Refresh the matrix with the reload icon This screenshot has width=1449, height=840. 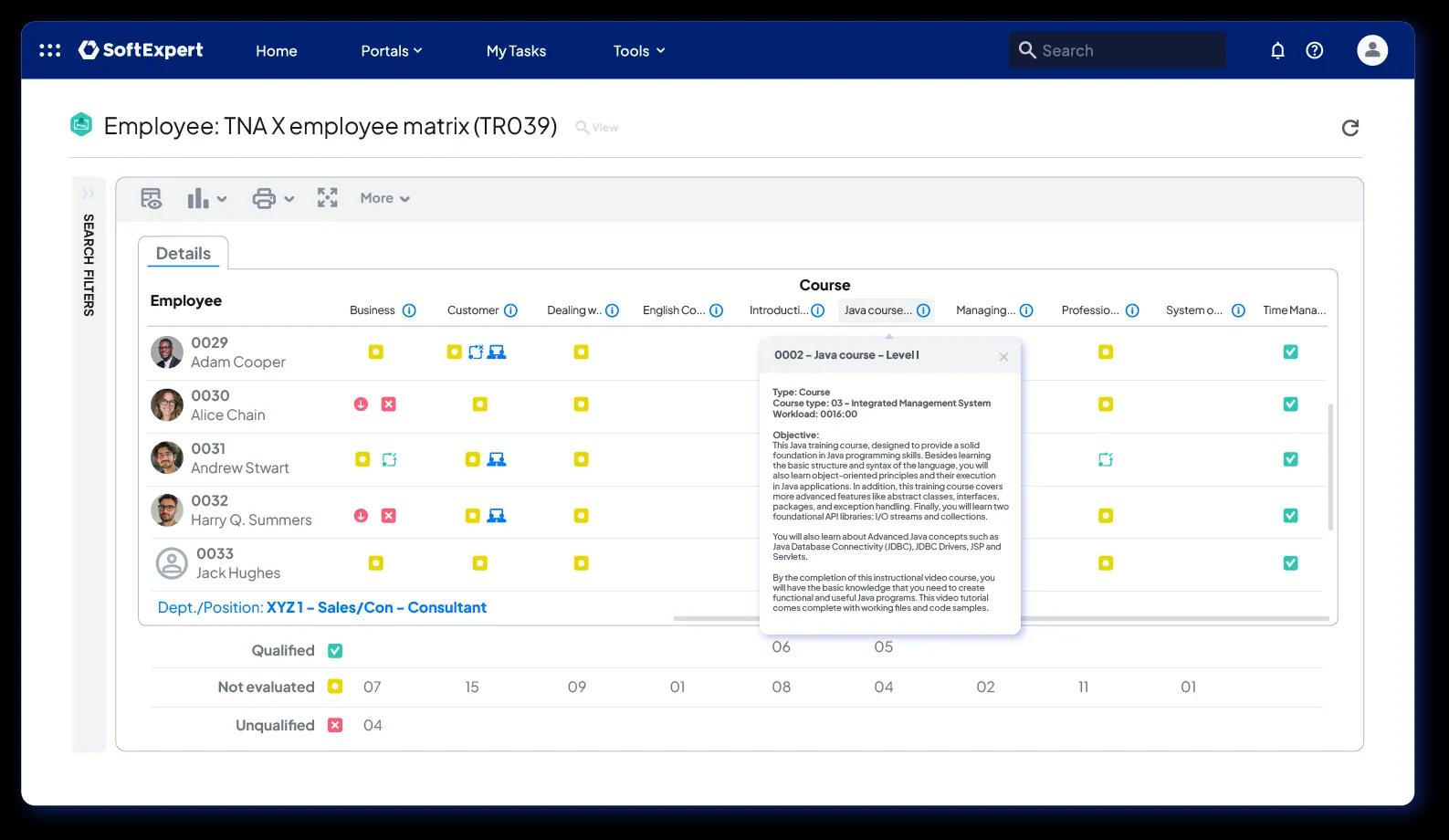(1350, 128)
